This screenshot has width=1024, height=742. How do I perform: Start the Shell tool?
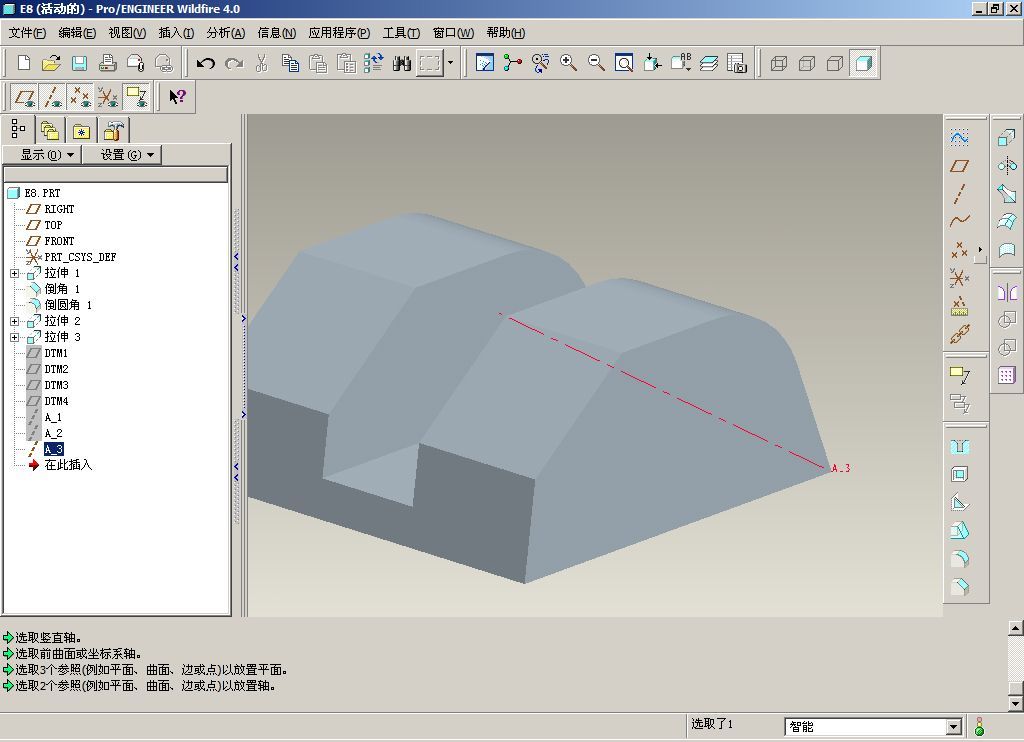click(959, 475)
